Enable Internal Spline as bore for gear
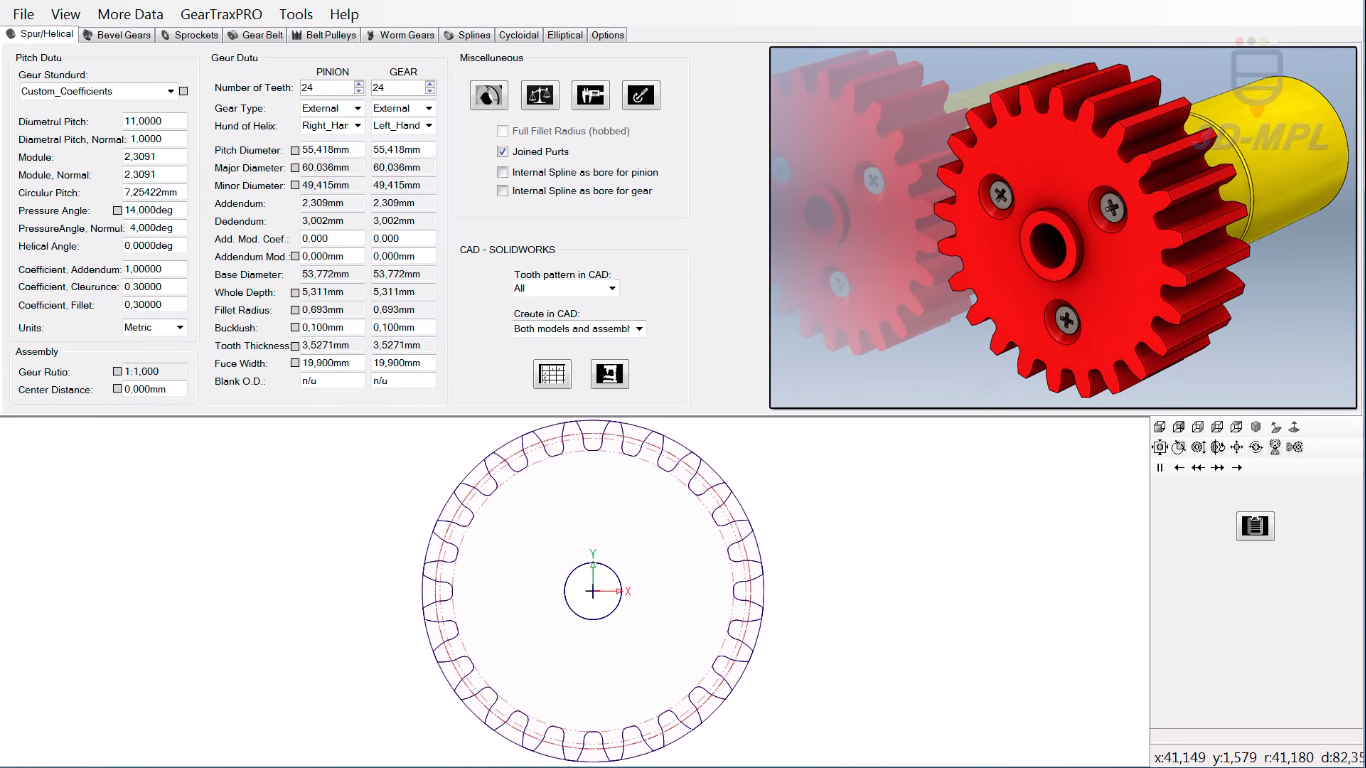The width and height of the screenshot is (1366, 768). (503, 190)
